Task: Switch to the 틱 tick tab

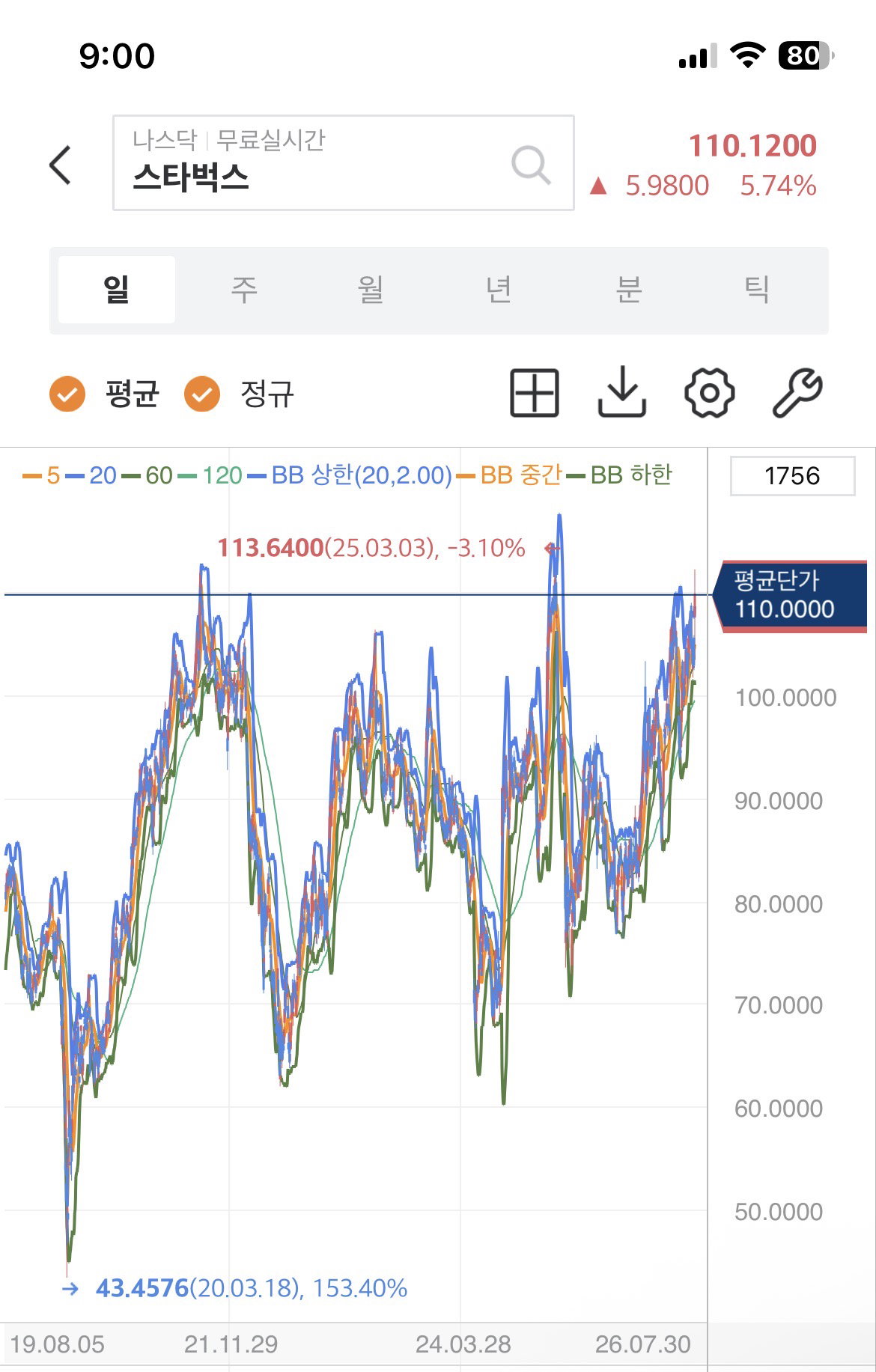Action: [x=757, y=290]
